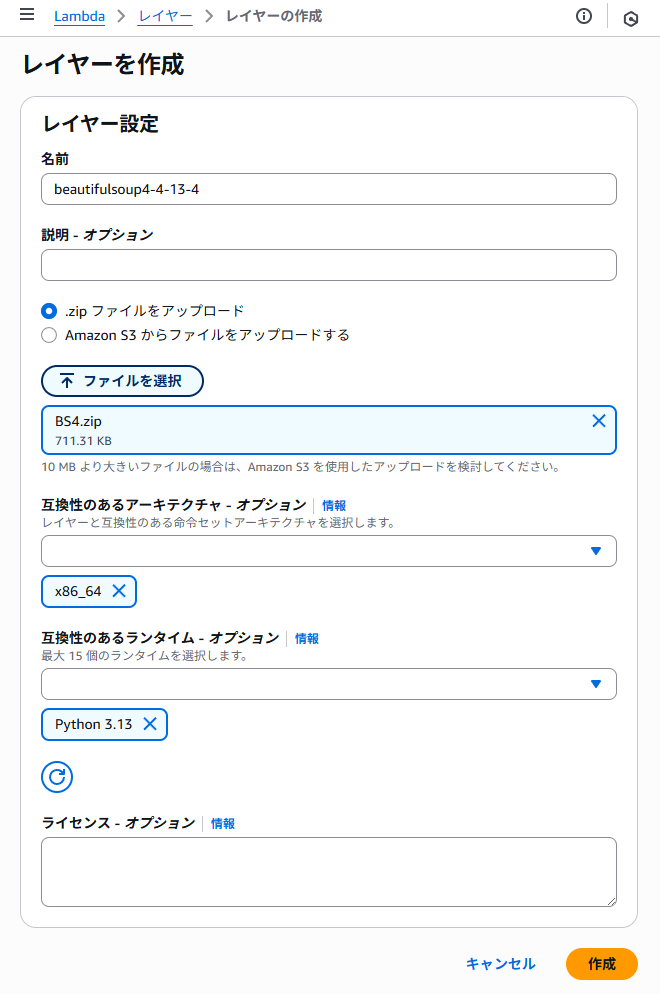
Task: Click the 作成 button
Action: point(603,964)
